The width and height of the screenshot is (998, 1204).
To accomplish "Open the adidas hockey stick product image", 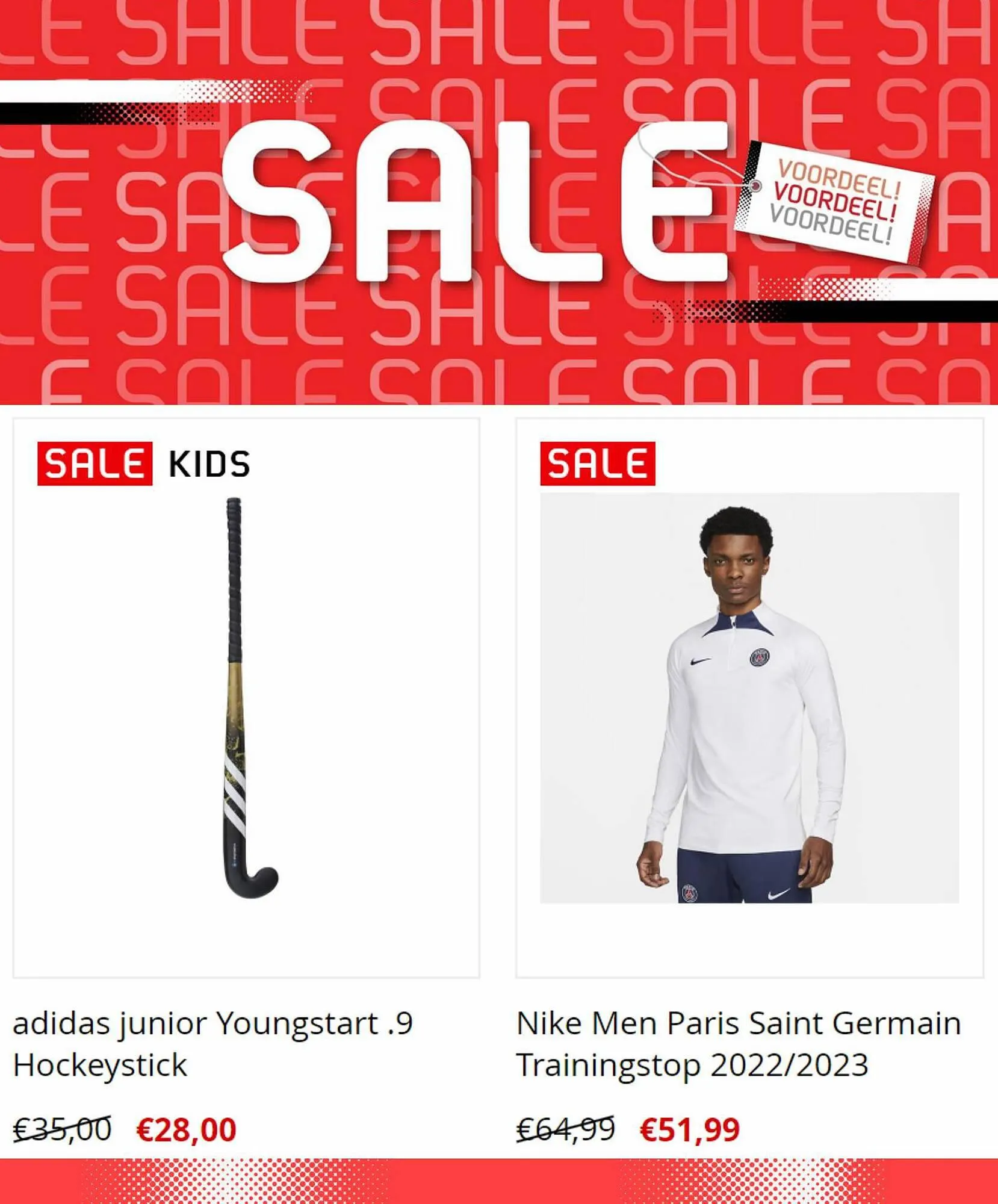I will pyautogui.click(x=248, y=698).
